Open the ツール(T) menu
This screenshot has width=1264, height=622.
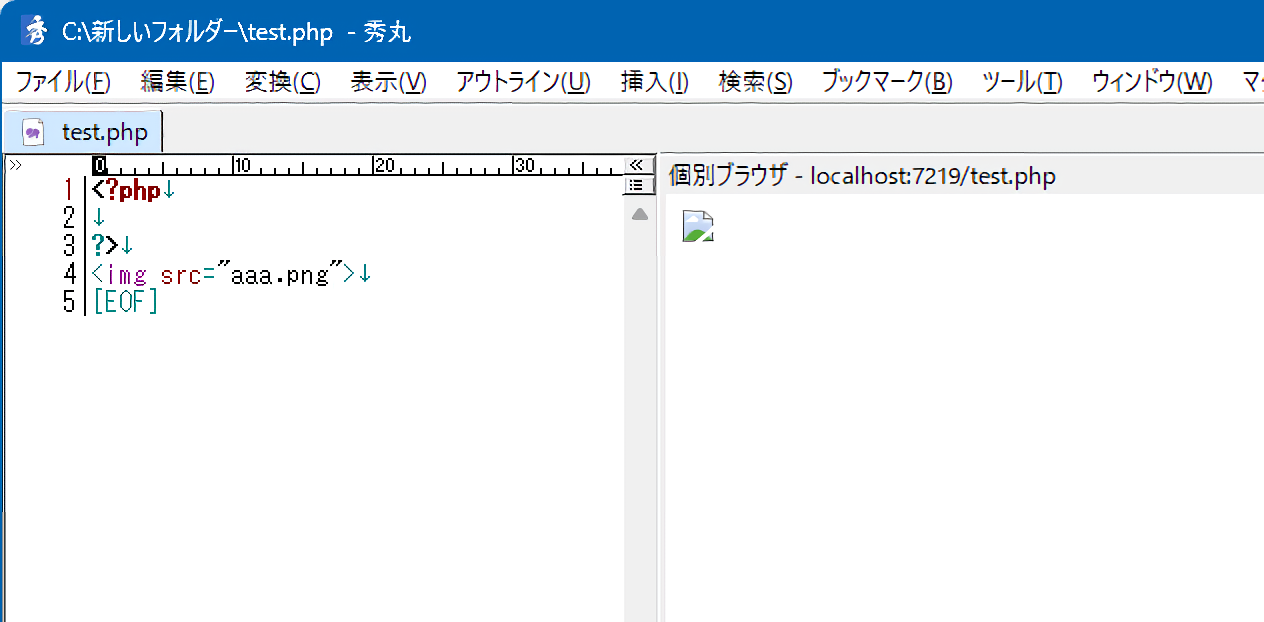tap(1021, 82)
